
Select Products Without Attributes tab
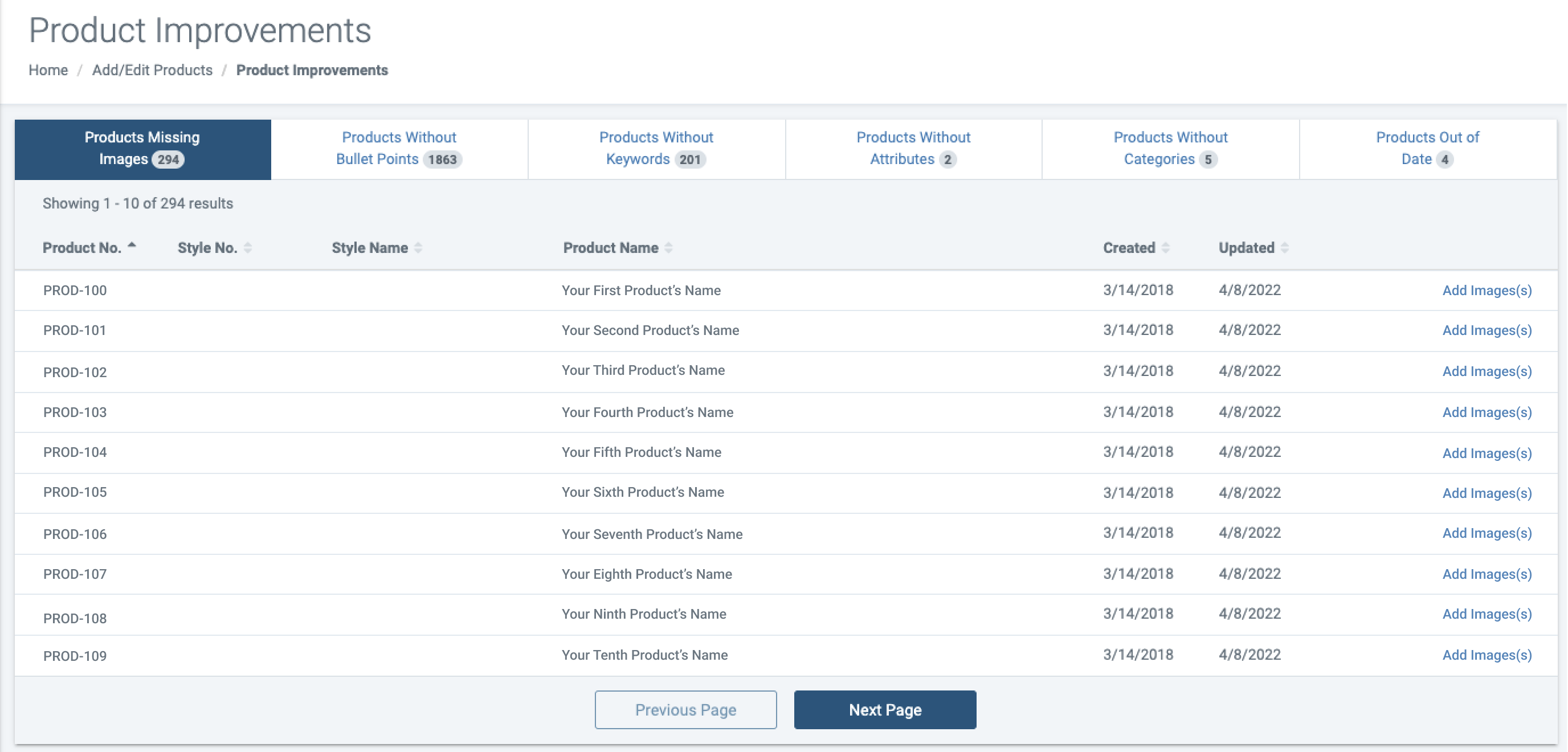pos(913,149)
